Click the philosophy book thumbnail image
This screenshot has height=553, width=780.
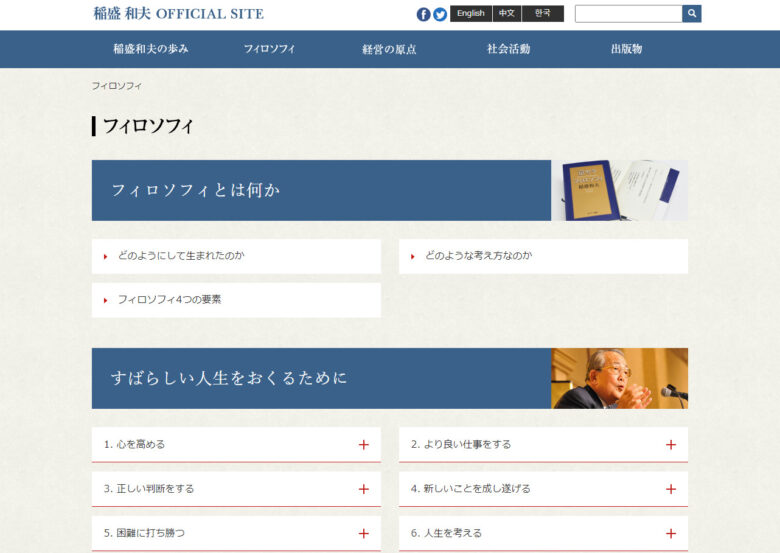coord(619,190)
